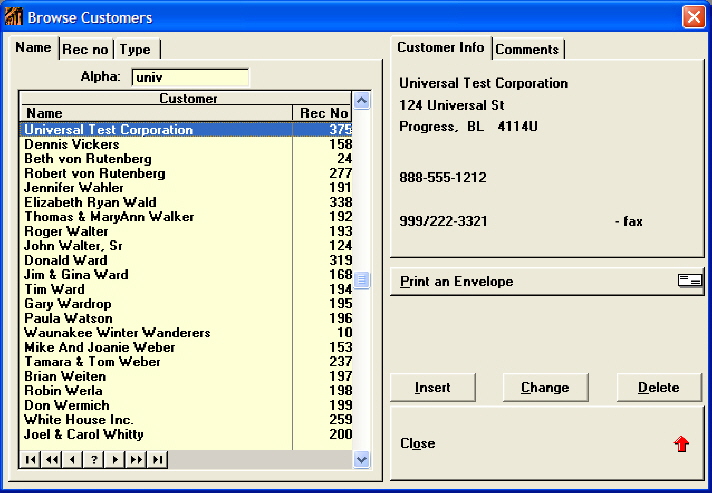
Task: Switch to the Rec no tab
Action: pos(85,49)
